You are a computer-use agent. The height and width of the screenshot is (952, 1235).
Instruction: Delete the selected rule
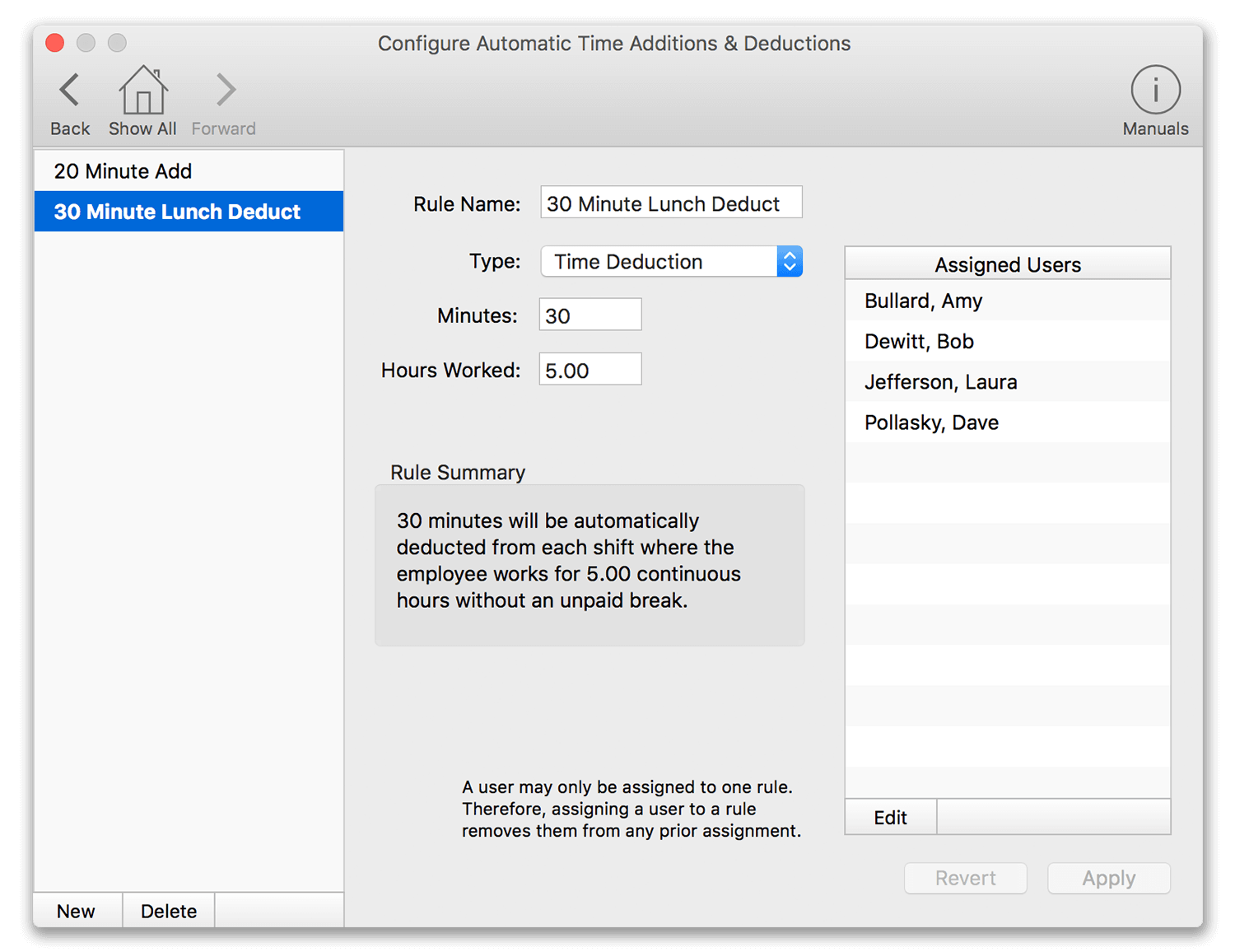(x=168, y=911)
